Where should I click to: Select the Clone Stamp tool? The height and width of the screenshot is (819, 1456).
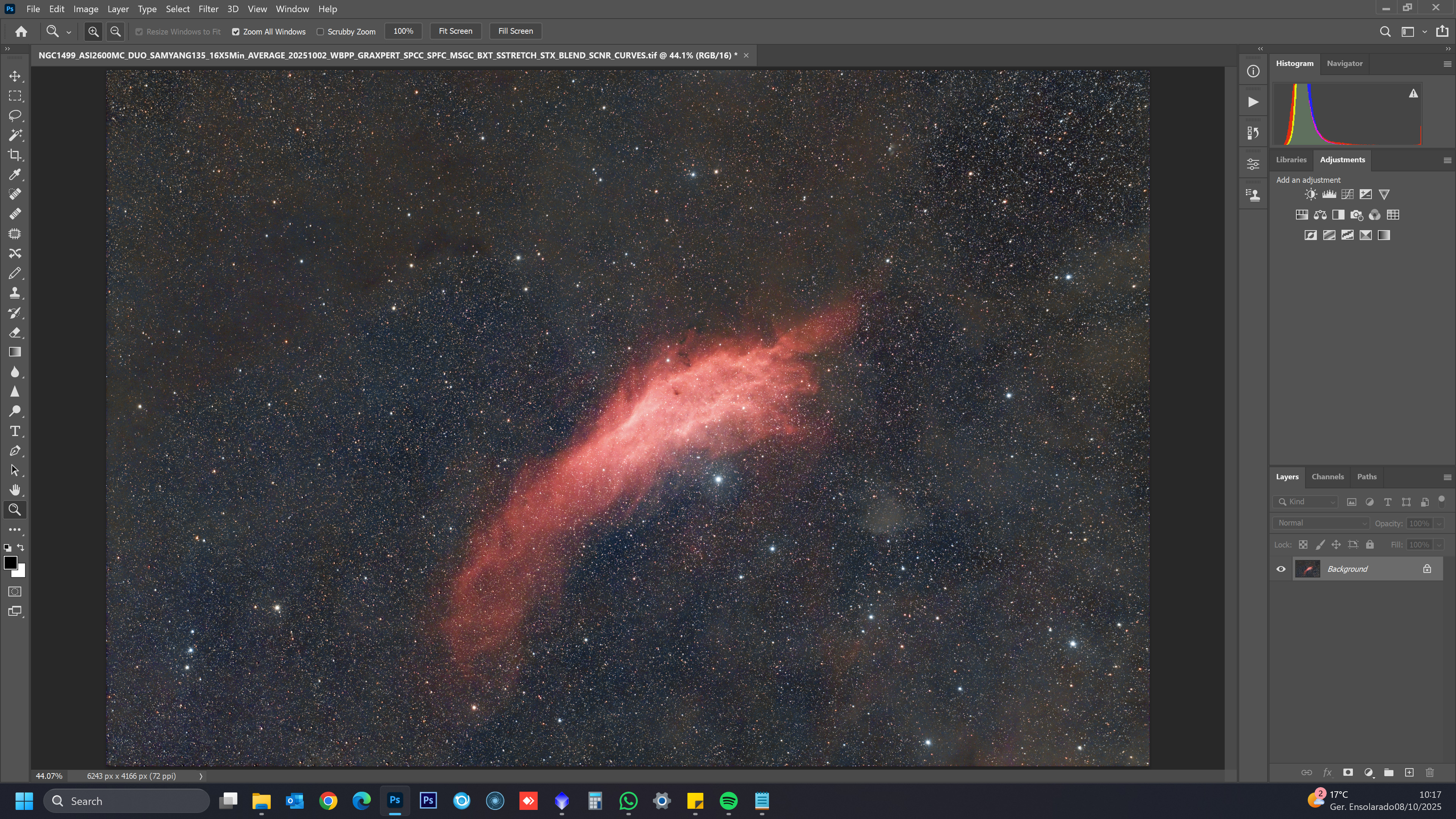[x=15, y=293]
